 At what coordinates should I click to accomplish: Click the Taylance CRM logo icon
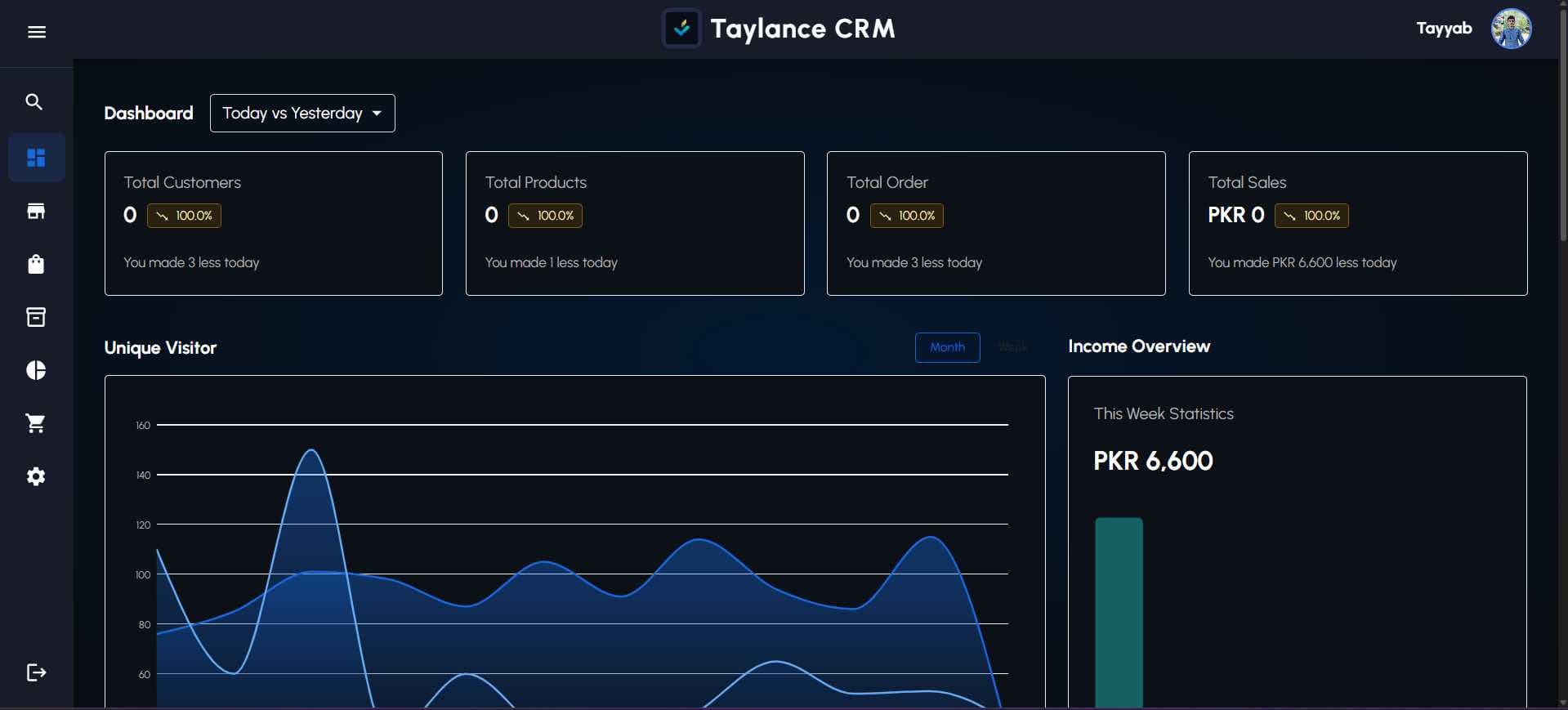681,29
